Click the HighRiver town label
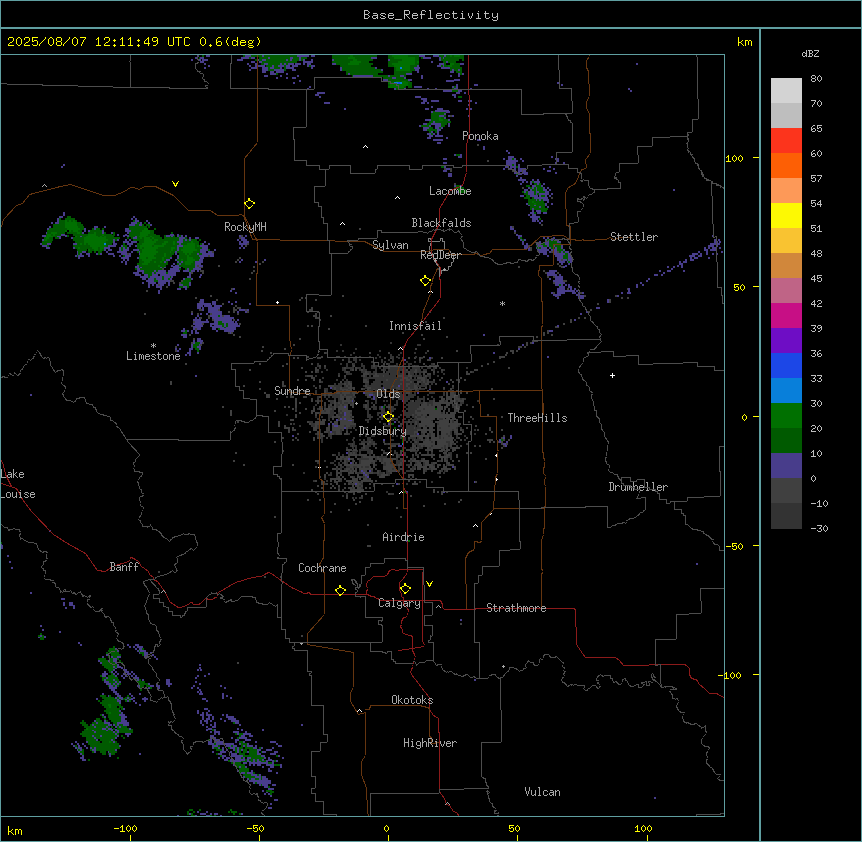 coord(429,743)
